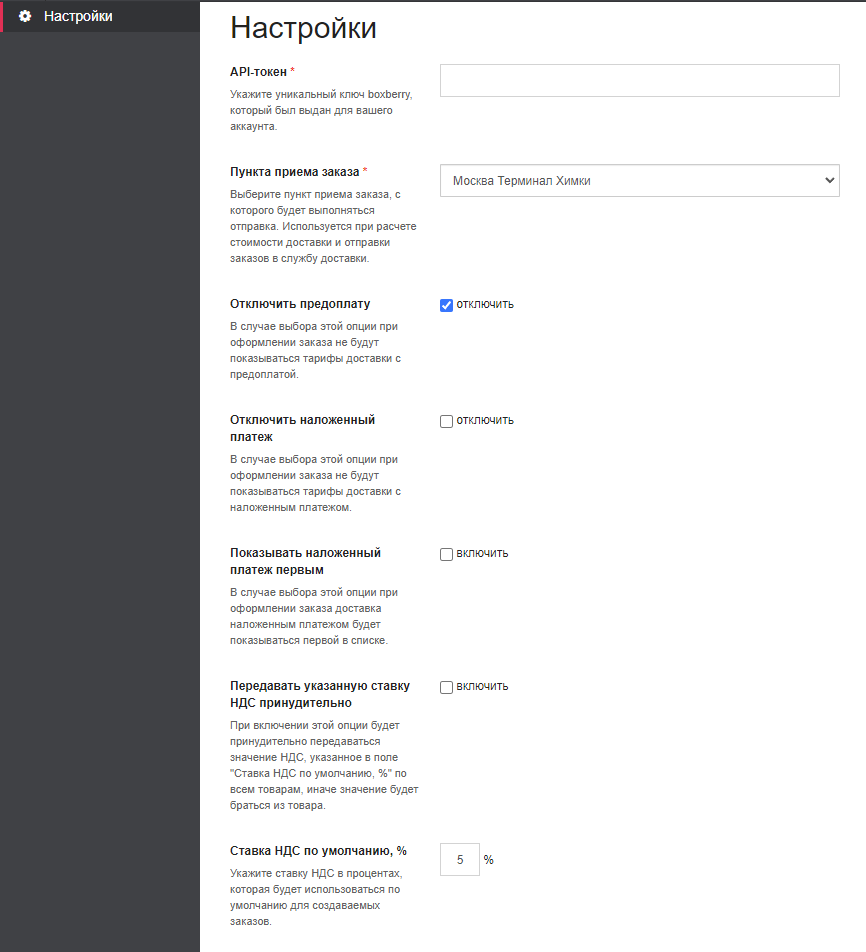The height and width of the screenshot is (952, 866).
Task: Open the Настройки sidebar menu item
Action: [x=100, y=16]
